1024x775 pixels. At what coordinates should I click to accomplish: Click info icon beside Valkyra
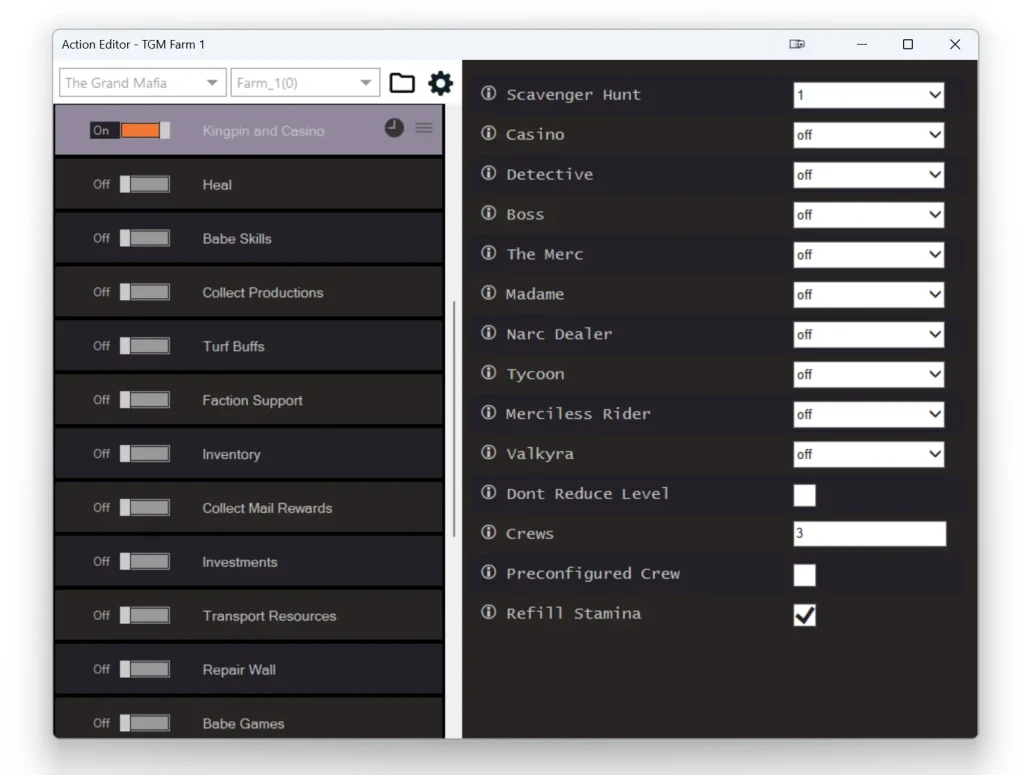(x=488, y=452)
